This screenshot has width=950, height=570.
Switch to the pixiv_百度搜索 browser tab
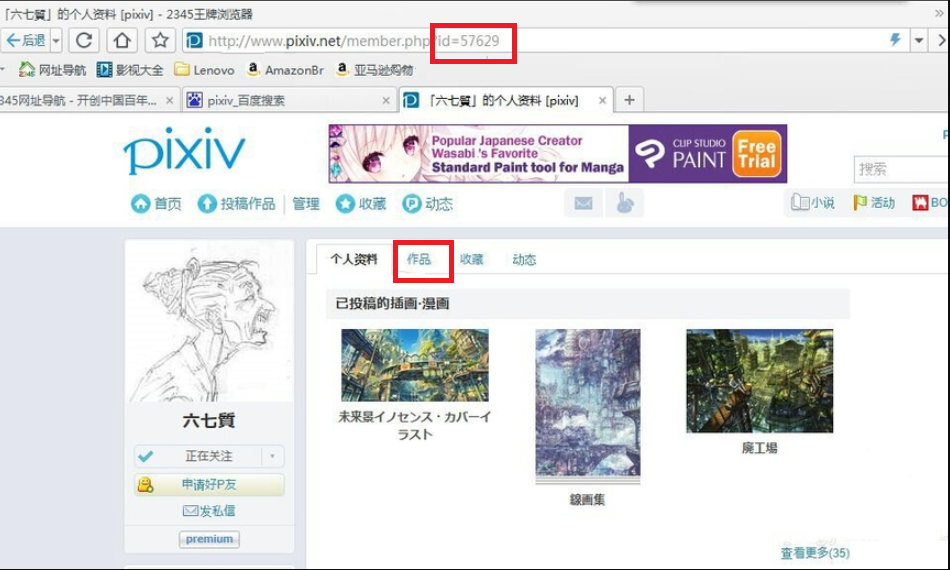pos(280,101)
